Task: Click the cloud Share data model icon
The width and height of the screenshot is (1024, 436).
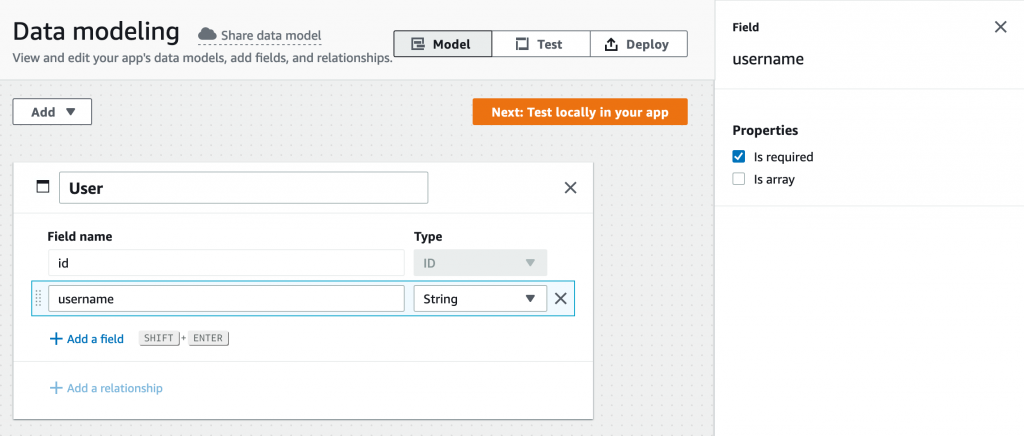Action: pyautogui.click(x=208, y=34)
